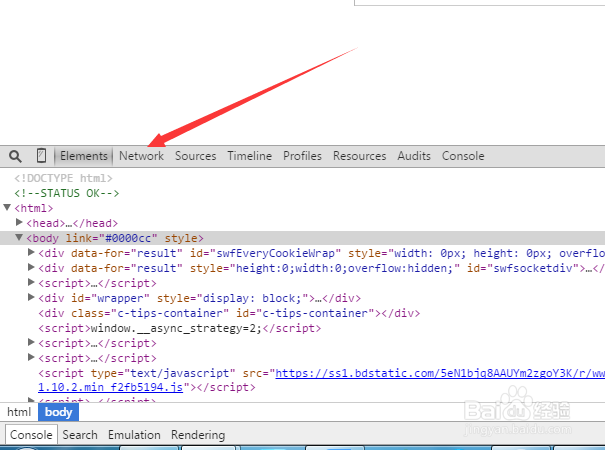
Task: Switch to the Timeline tab
Action: click(250, 156)
